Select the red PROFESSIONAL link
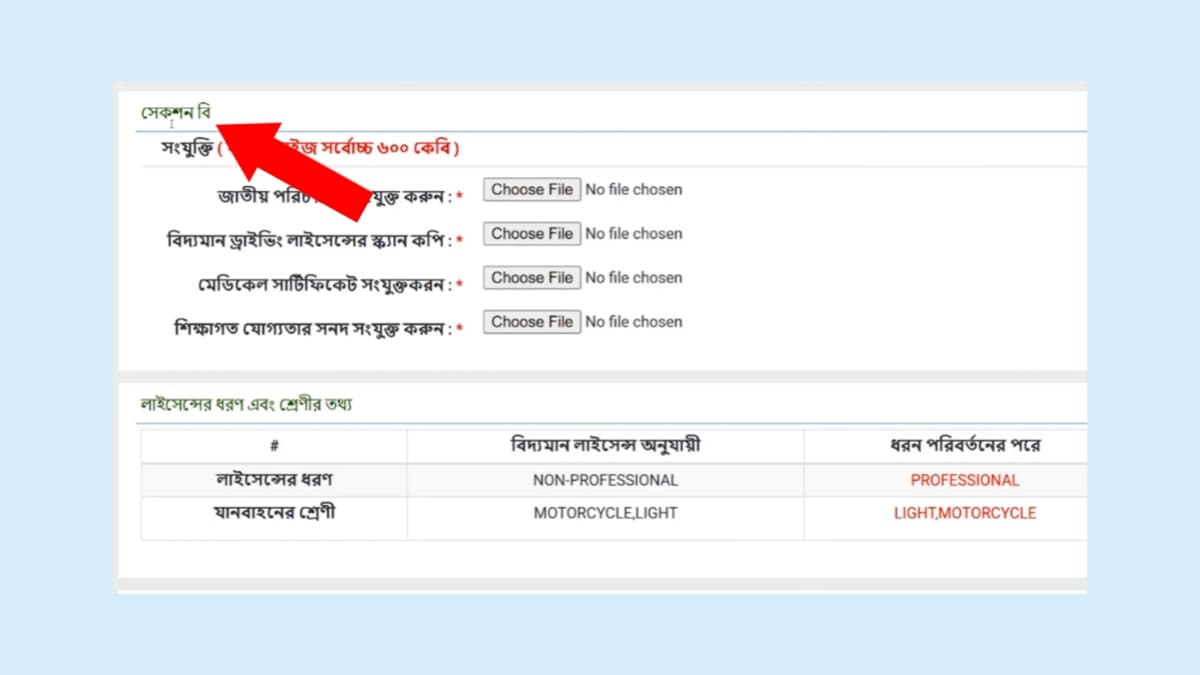 [x=964, y=480]
